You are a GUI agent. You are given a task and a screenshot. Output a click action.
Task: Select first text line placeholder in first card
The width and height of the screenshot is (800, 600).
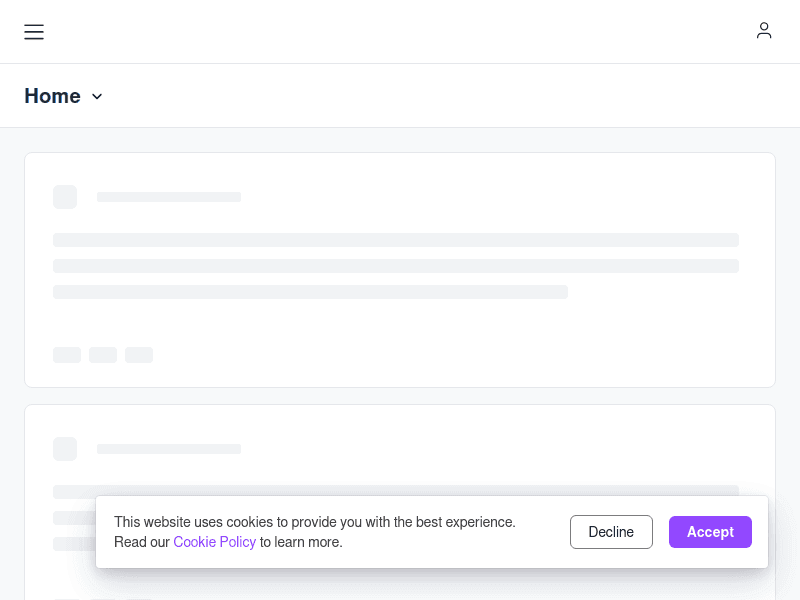point(396,240)
